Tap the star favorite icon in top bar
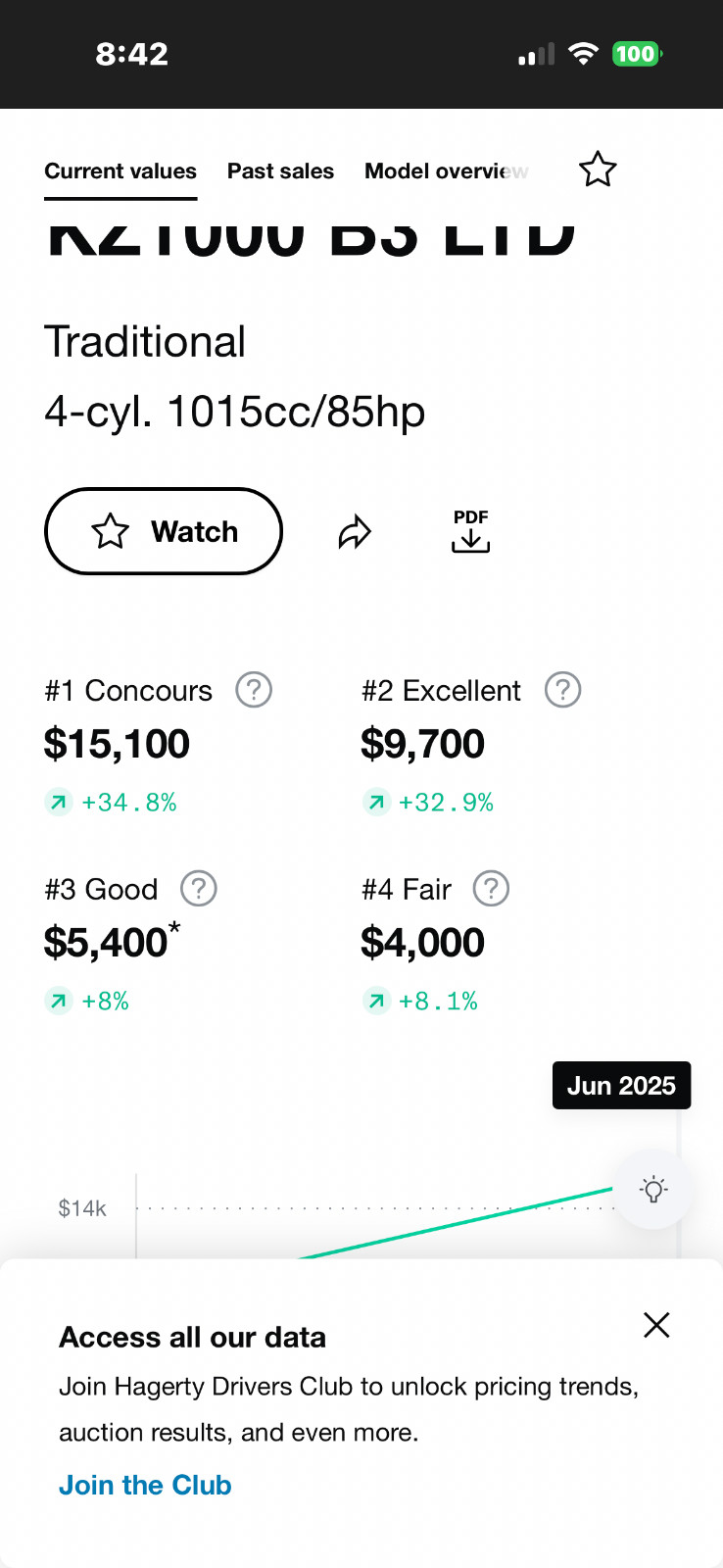Image resolution: width=723 pixels, height=1568 pixels. click(x=598, y=170)
